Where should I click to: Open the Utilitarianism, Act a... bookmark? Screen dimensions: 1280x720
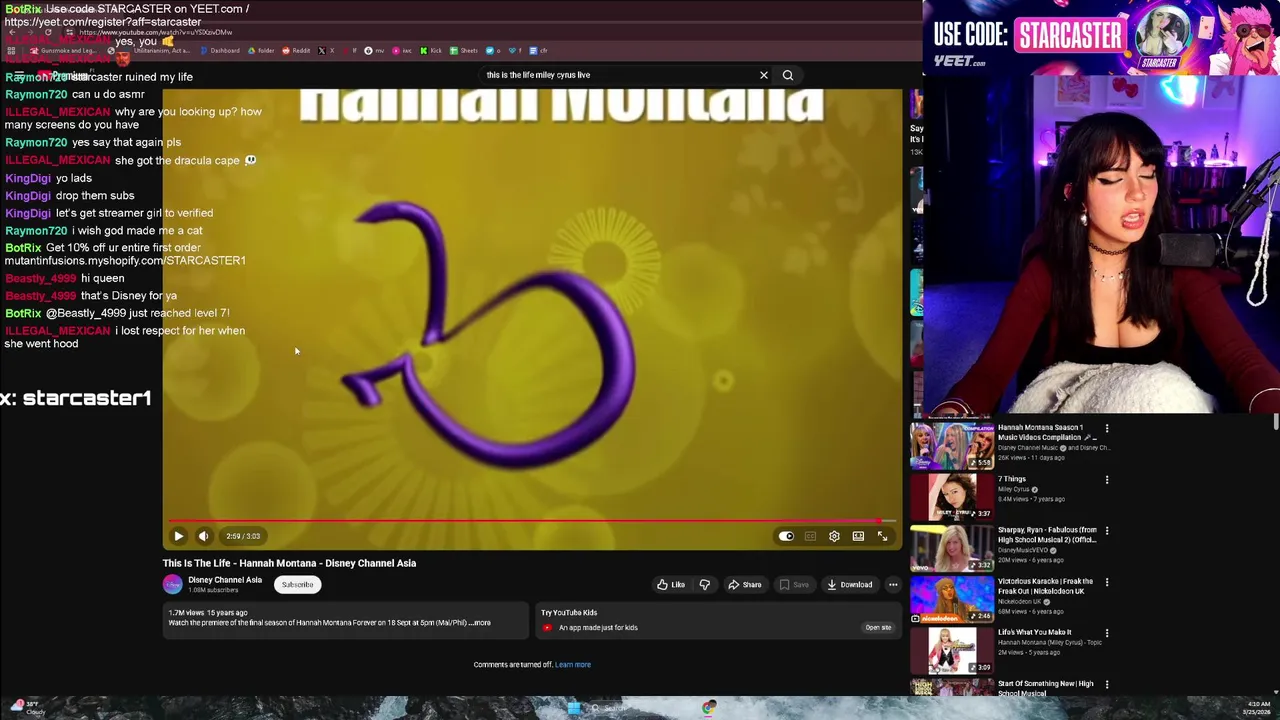tap(148, 50)
